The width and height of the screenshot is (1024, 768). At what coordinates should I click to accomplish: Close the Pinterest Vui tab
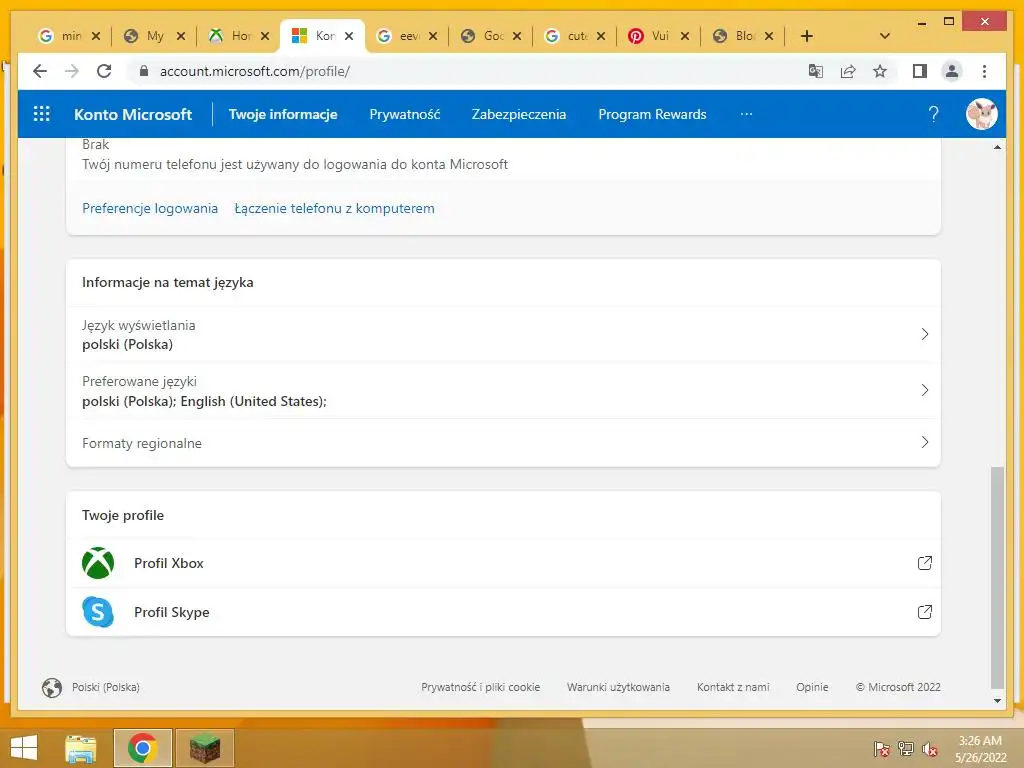point(685,36)
